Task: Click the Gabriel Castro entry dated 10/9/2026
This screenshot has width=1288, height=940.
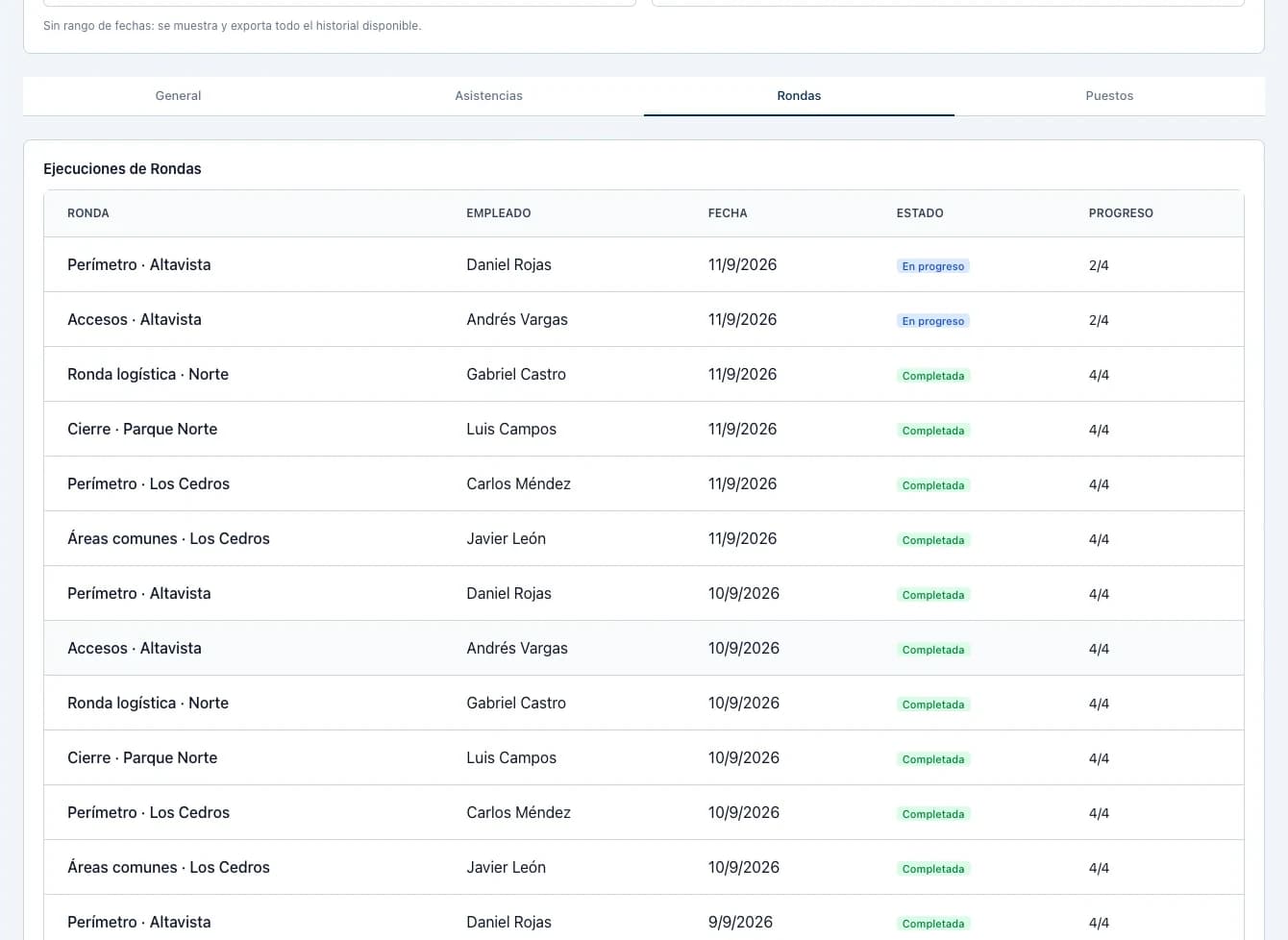Action: 516,703
